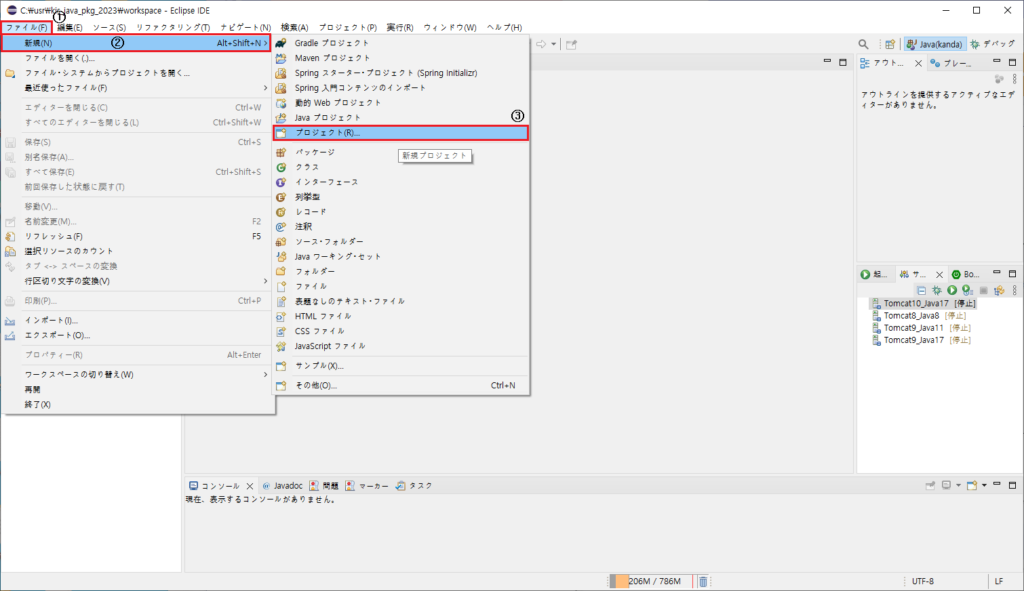The height and width of the screenshot is (591, 1024).
Task: Switch to the 問題 tab
Action: (x=324, y=486)
